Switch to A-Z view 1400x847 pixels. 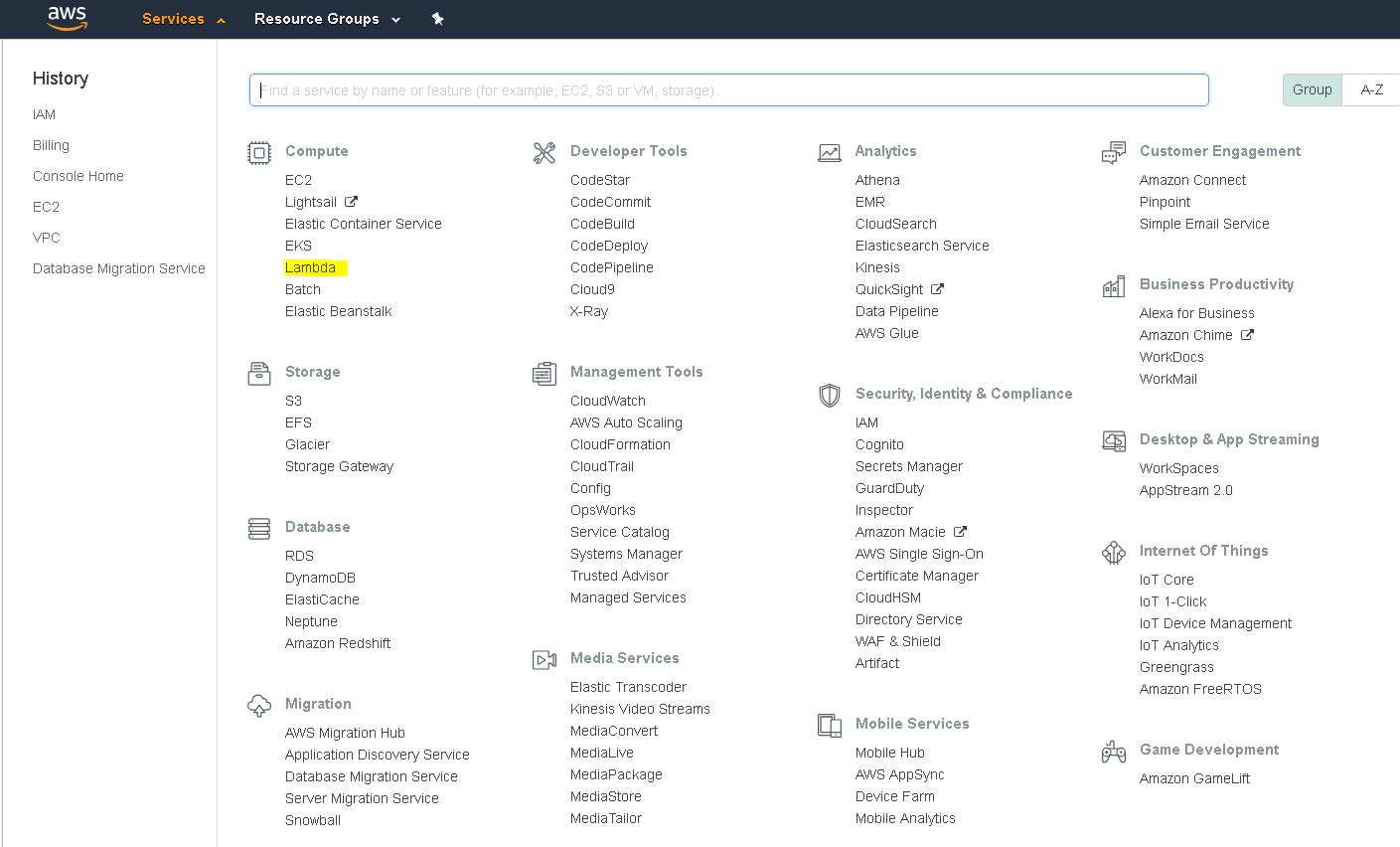pyautogui.click(x=1371, y=89)
